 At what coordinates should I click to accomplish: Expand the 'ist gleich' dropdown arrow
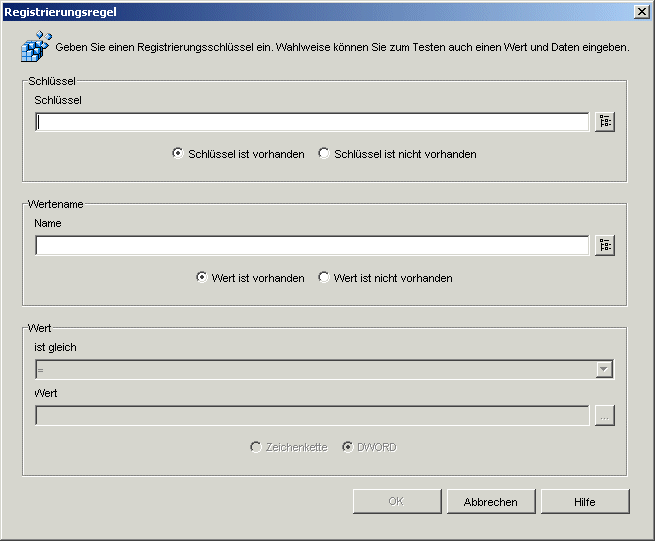tap(603, 370)
